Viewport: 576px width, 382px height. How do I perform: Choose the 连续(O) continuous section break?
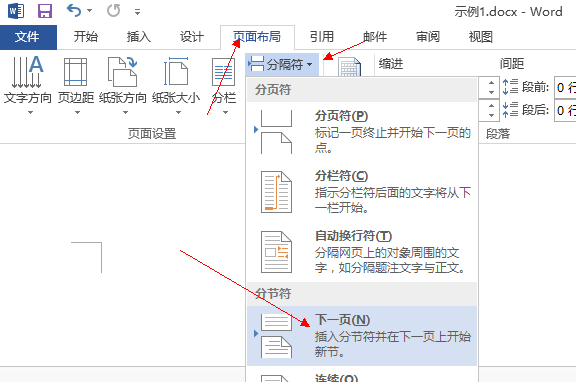[362, 375]
